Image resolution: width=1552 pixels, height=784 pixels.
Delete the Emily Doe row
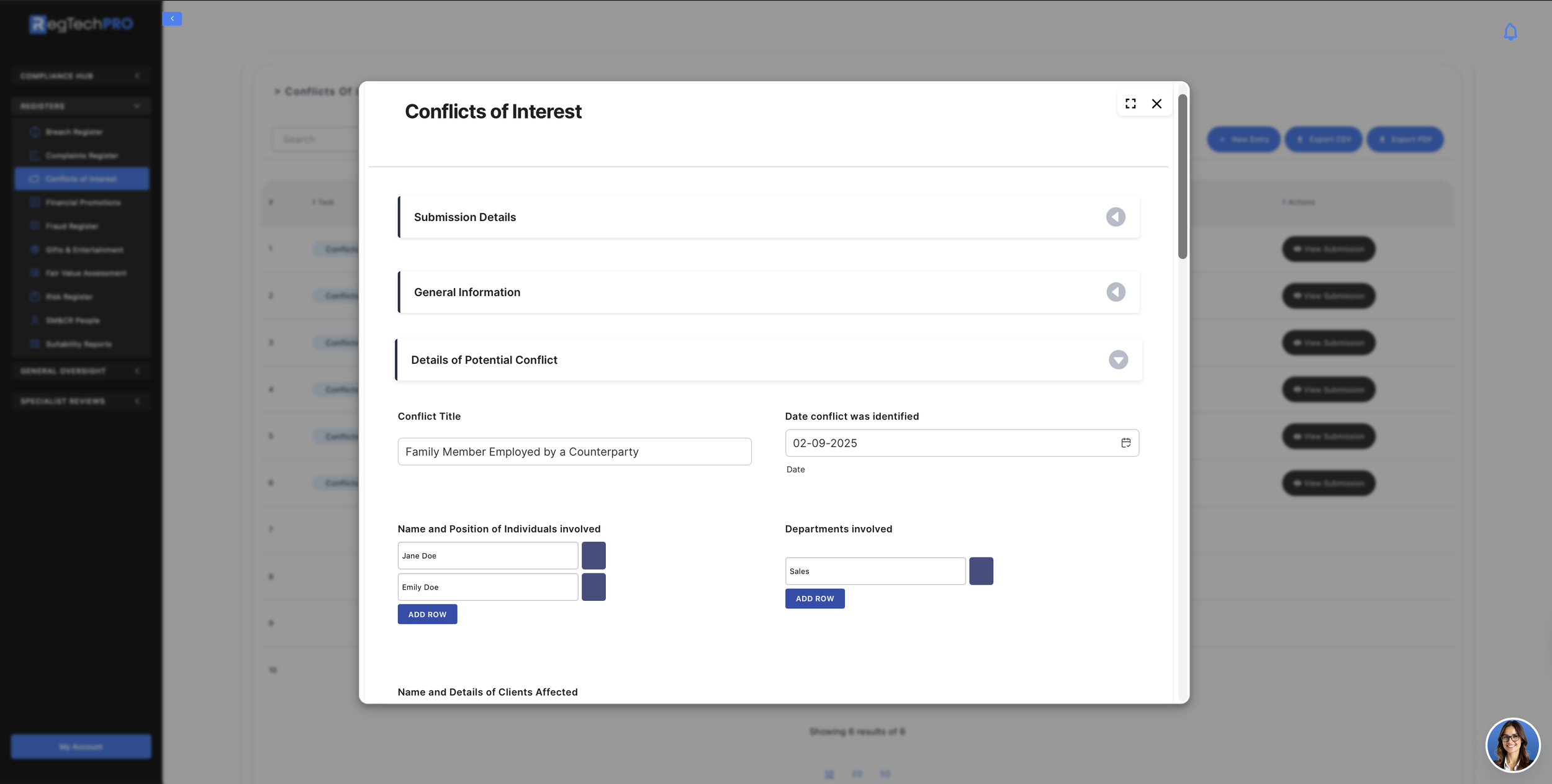coord(593,587)
